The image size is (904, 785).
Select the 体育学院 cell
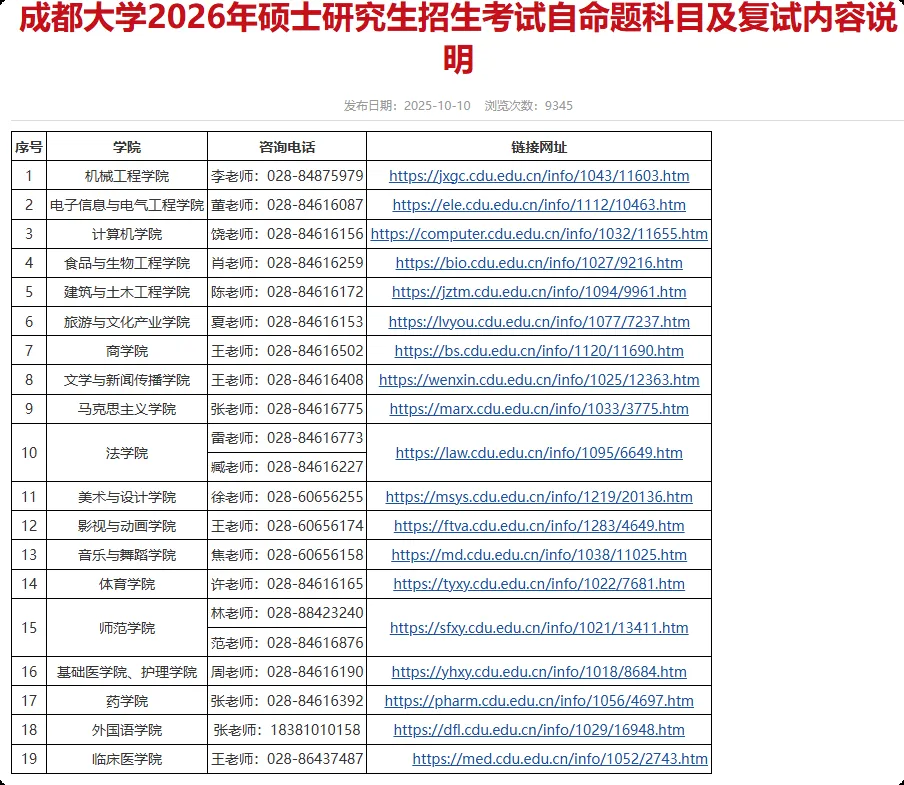tap(127, 584)
